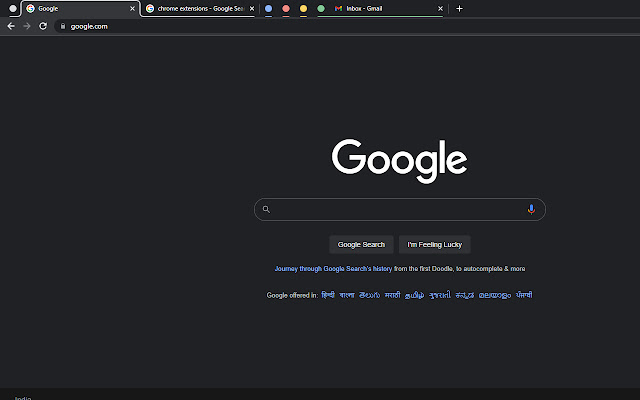Switch Google to Marathi language link
Viewport: 640px width, 400px height.
pyautogui.click(x=393, y=295)
